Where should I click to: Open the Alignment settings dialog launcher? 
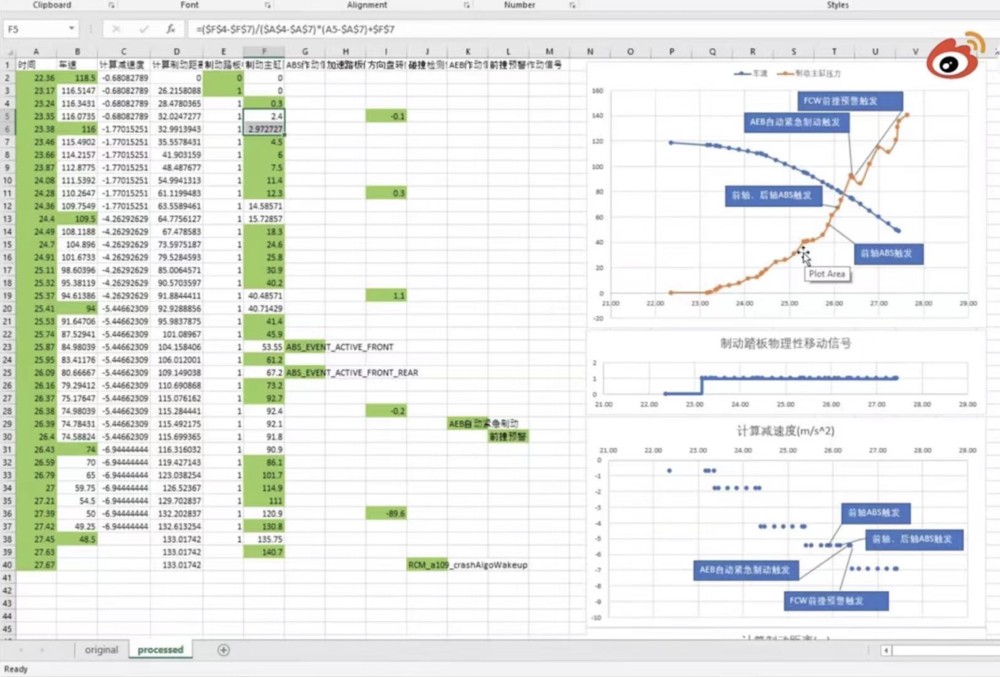tap(467, 5)
